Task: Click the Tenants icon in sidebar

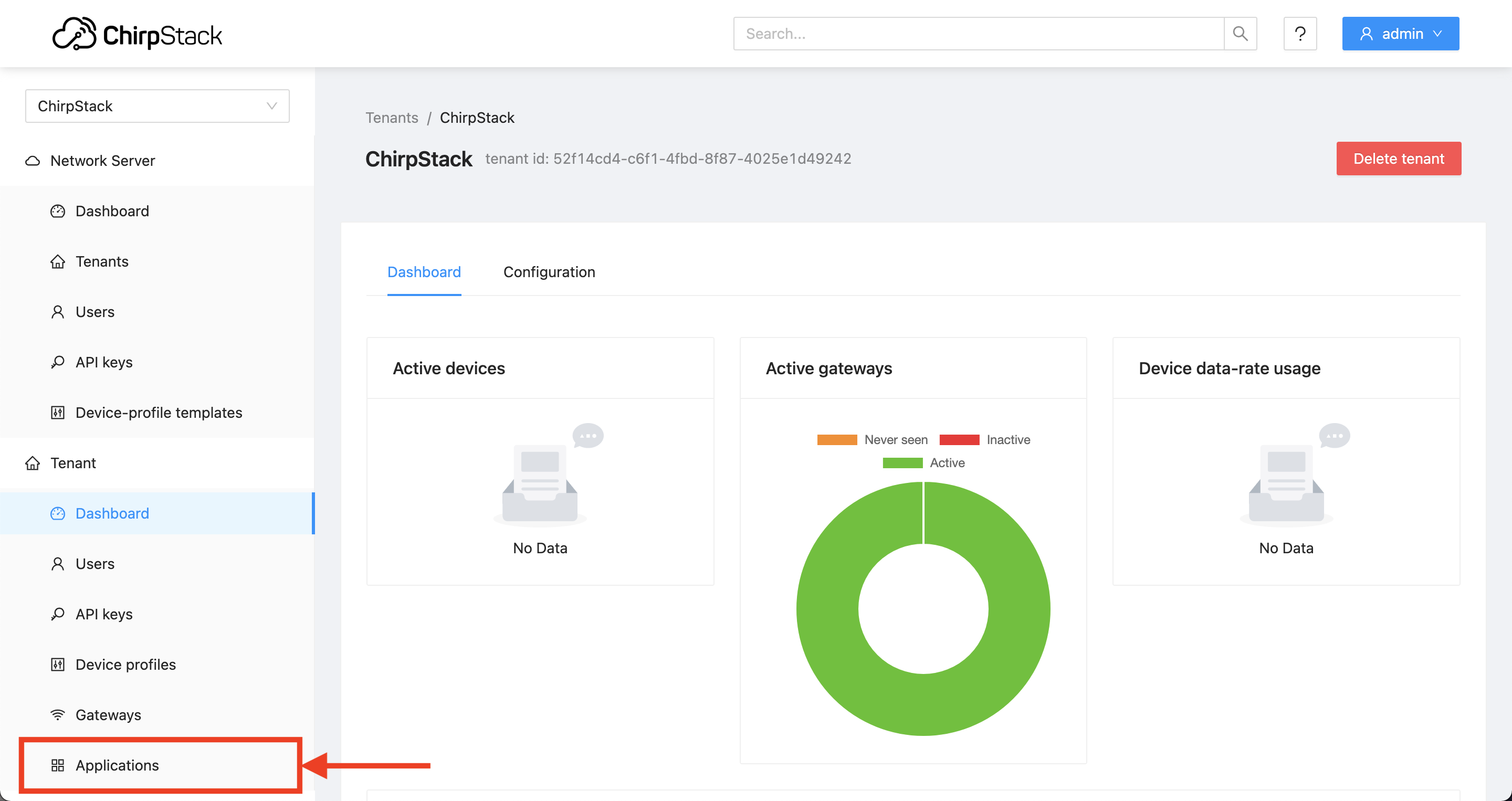Action: coord(57,261)
